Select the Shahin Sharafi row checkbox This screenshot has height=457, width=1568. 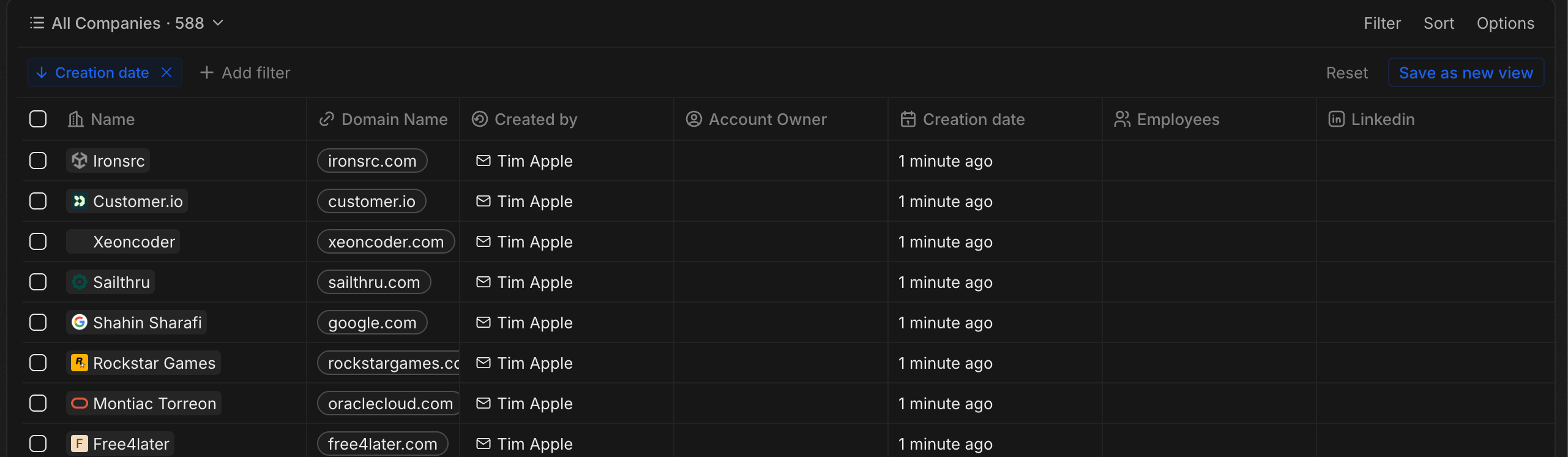38,322
